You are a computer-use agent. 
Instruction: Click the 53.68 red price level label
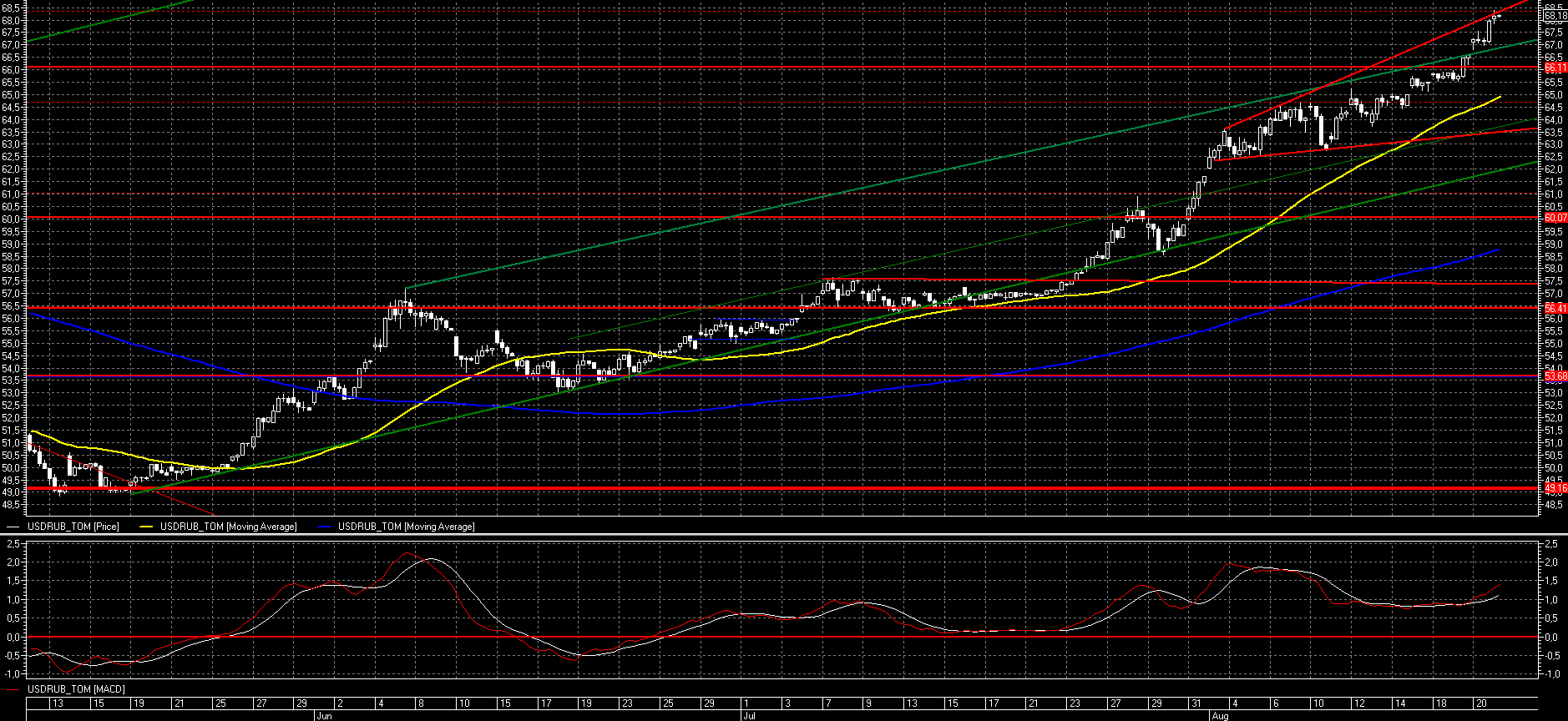[x=1555, y=376]
